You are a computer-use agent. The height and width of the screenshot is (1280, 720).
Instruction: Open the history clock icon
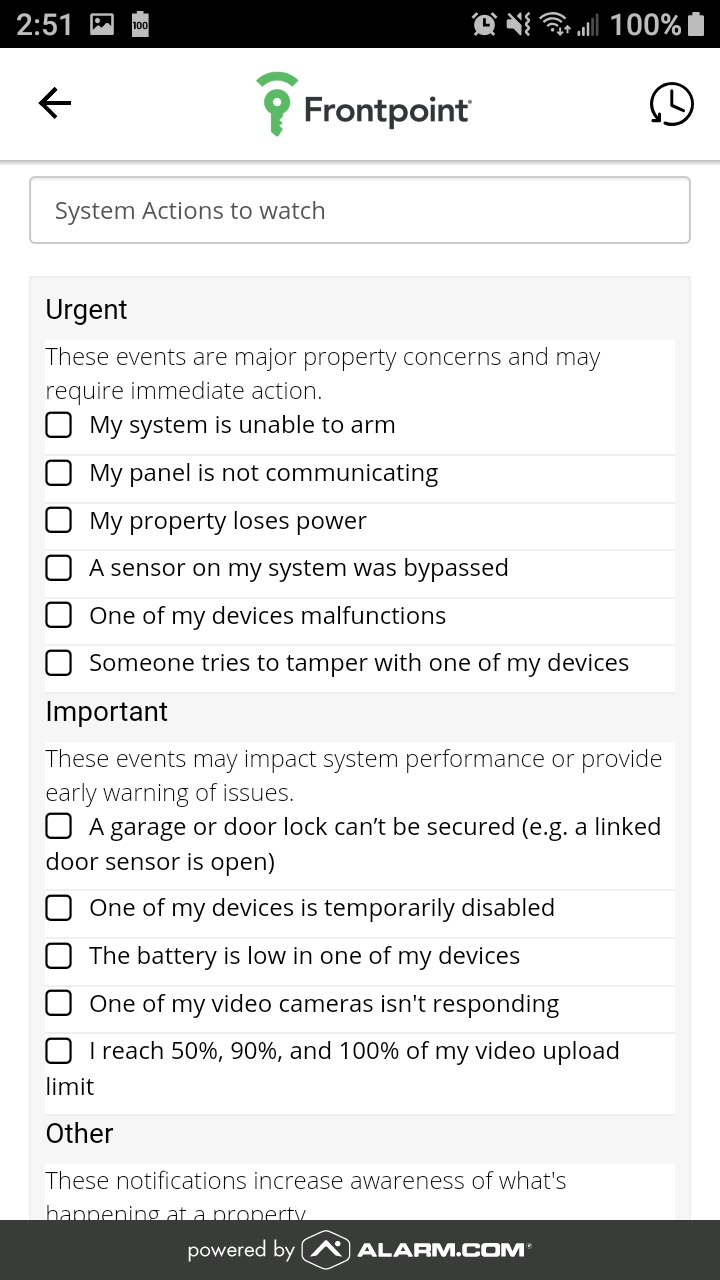671,104
